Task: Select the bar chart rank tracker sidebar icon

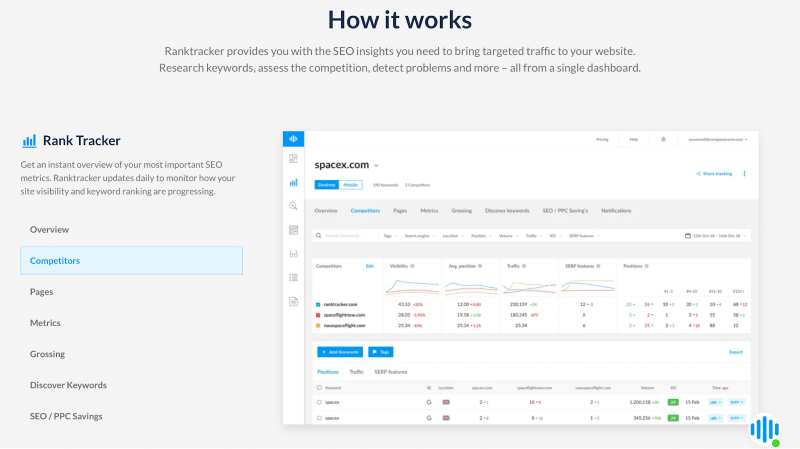Action: coord(293,182)
